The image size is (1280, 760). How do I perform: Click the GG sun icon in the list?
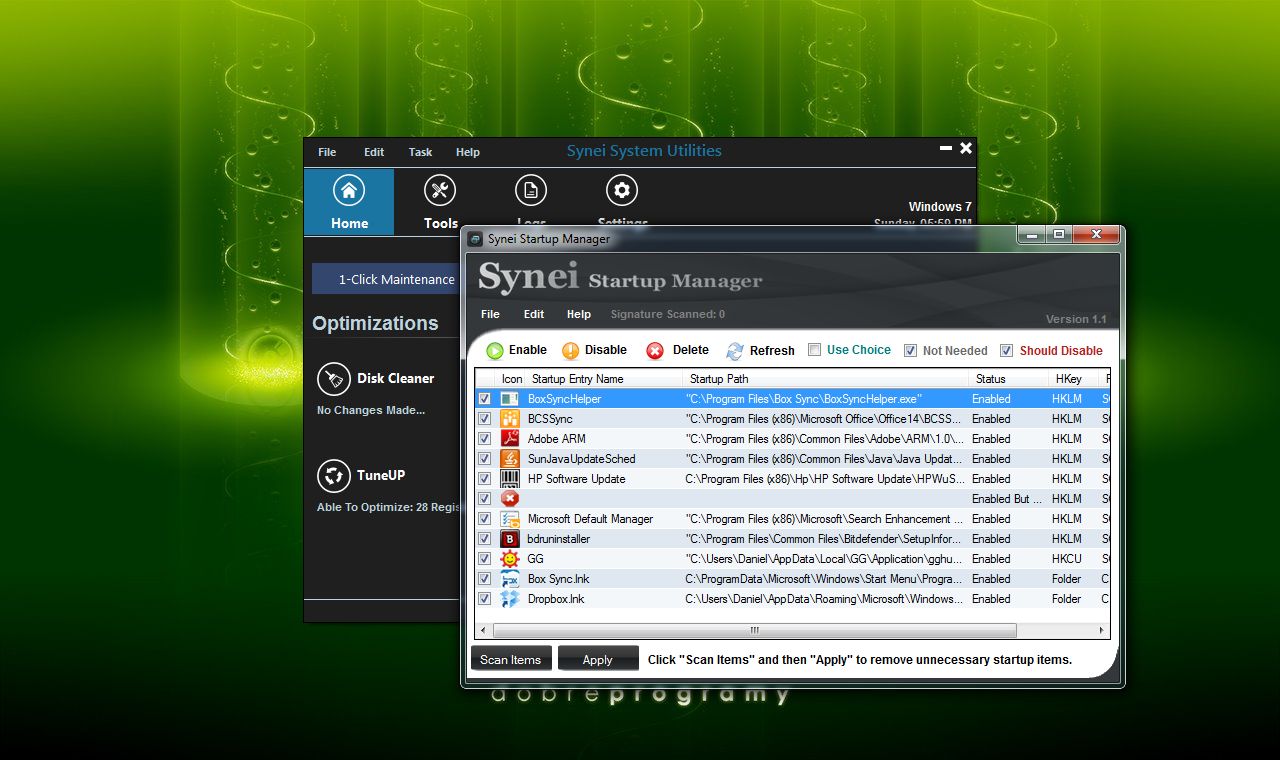coord(510,559)
